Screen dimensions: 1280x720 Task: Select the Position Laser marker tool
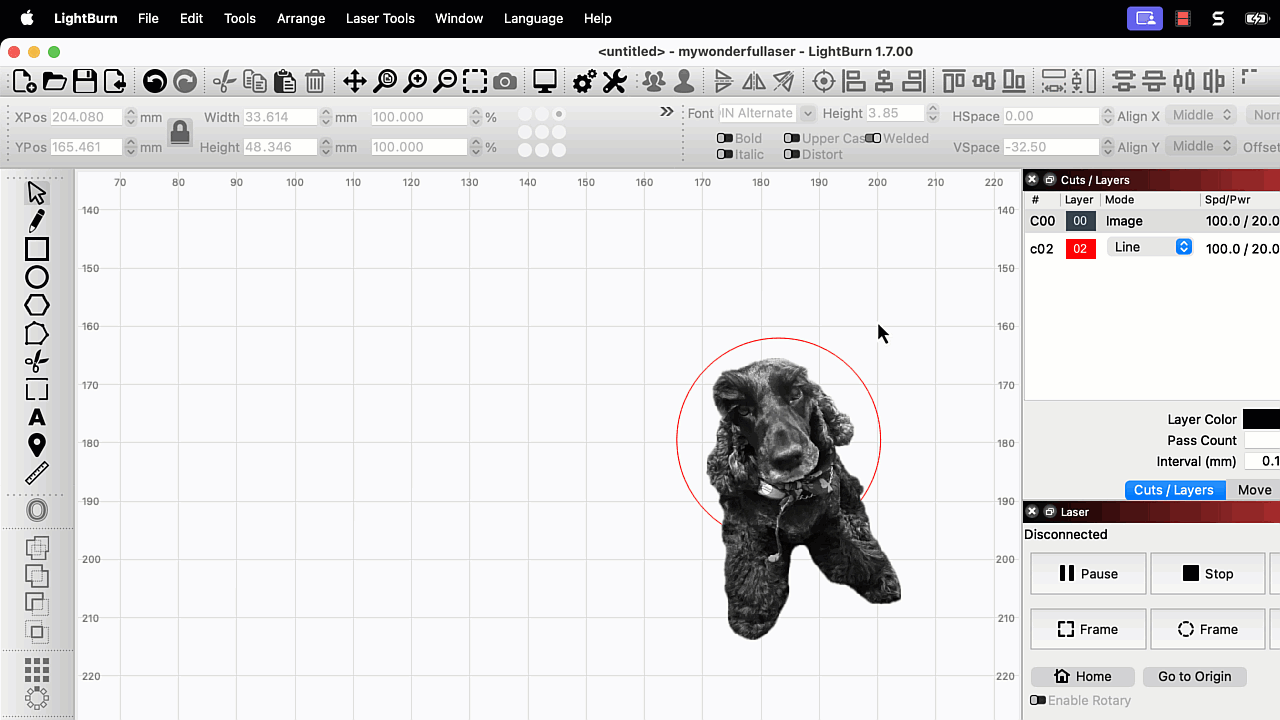37,445
